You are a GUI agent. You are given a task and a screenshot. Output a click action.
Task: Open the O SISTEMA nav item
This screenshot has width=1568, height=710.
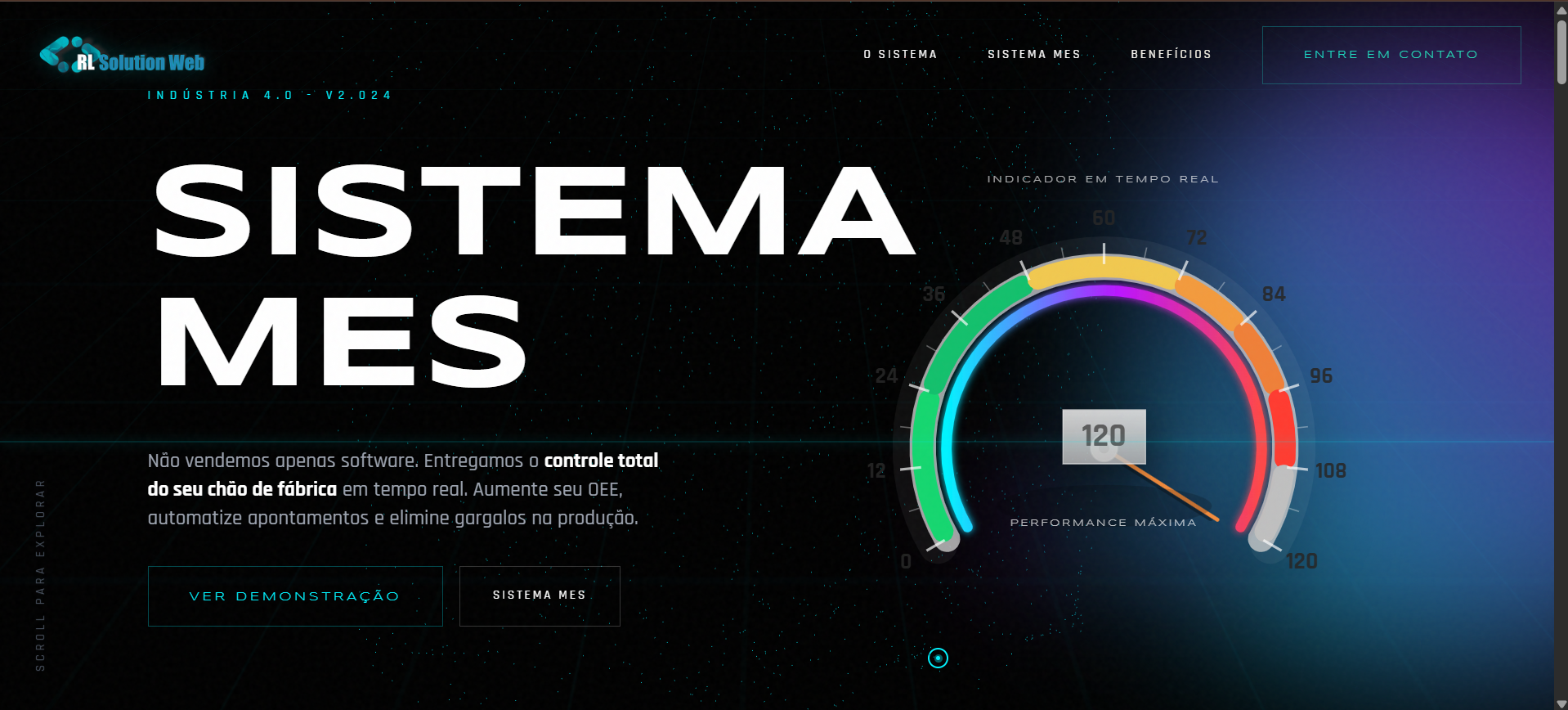click(900, 54)
